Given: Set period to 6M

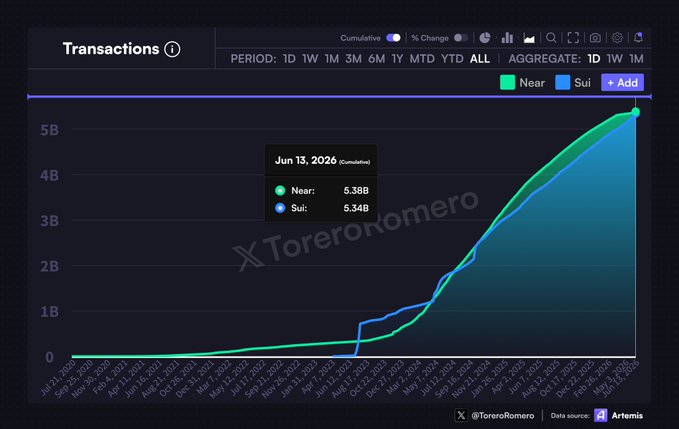Looking at the screenshot, I should 376,58.
